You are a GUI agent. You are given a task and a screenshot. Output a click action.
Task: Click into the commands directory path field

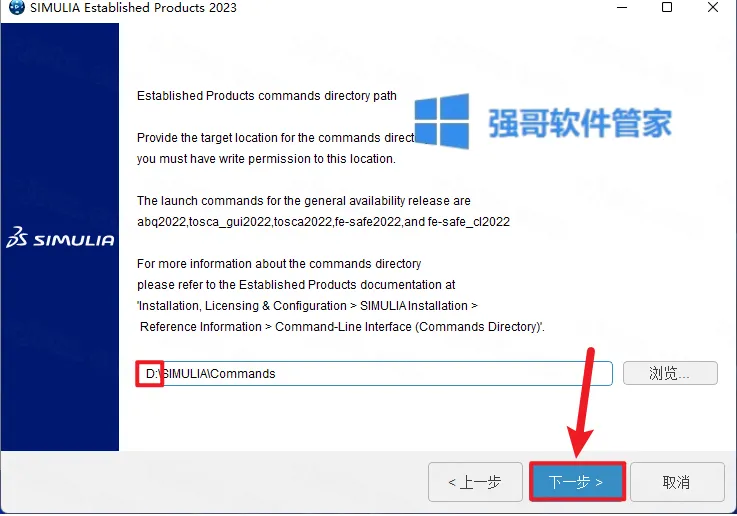[x=375, y=374]
